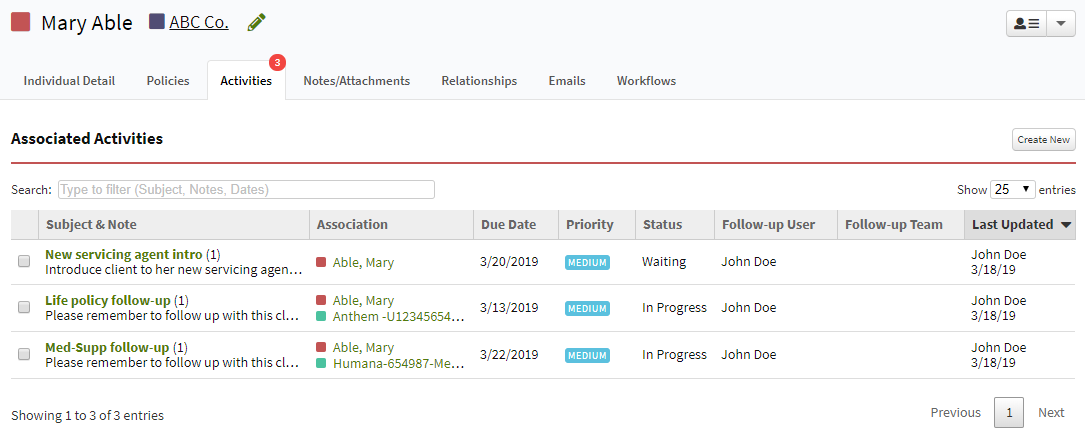Click the Waiting status cell
1085x430 pixels.
[x=664, y=262]
